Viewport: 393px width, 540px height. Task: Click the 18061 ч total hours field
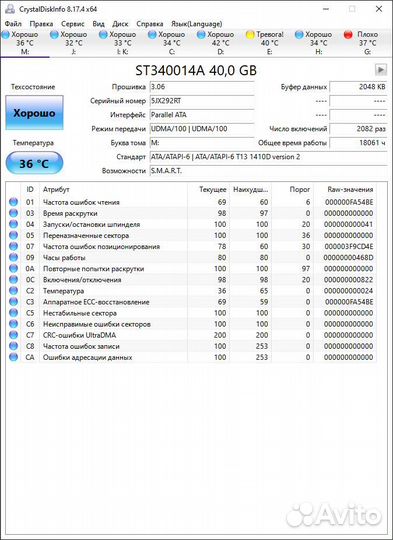pos(358,143)
